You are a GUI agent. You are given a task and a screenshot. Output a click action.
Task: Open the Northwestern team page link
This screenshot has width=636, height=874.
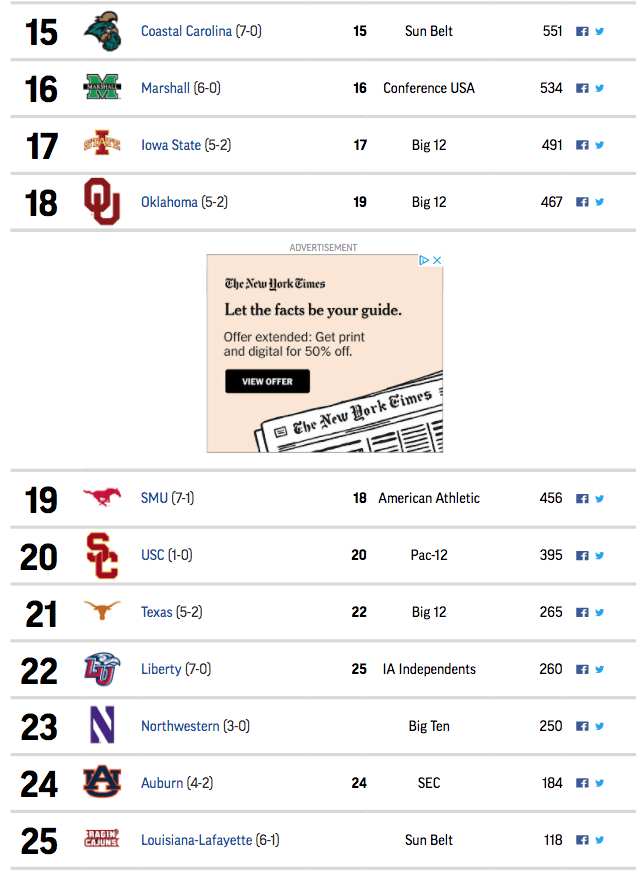pyautogui.click(x=180, y=726)
